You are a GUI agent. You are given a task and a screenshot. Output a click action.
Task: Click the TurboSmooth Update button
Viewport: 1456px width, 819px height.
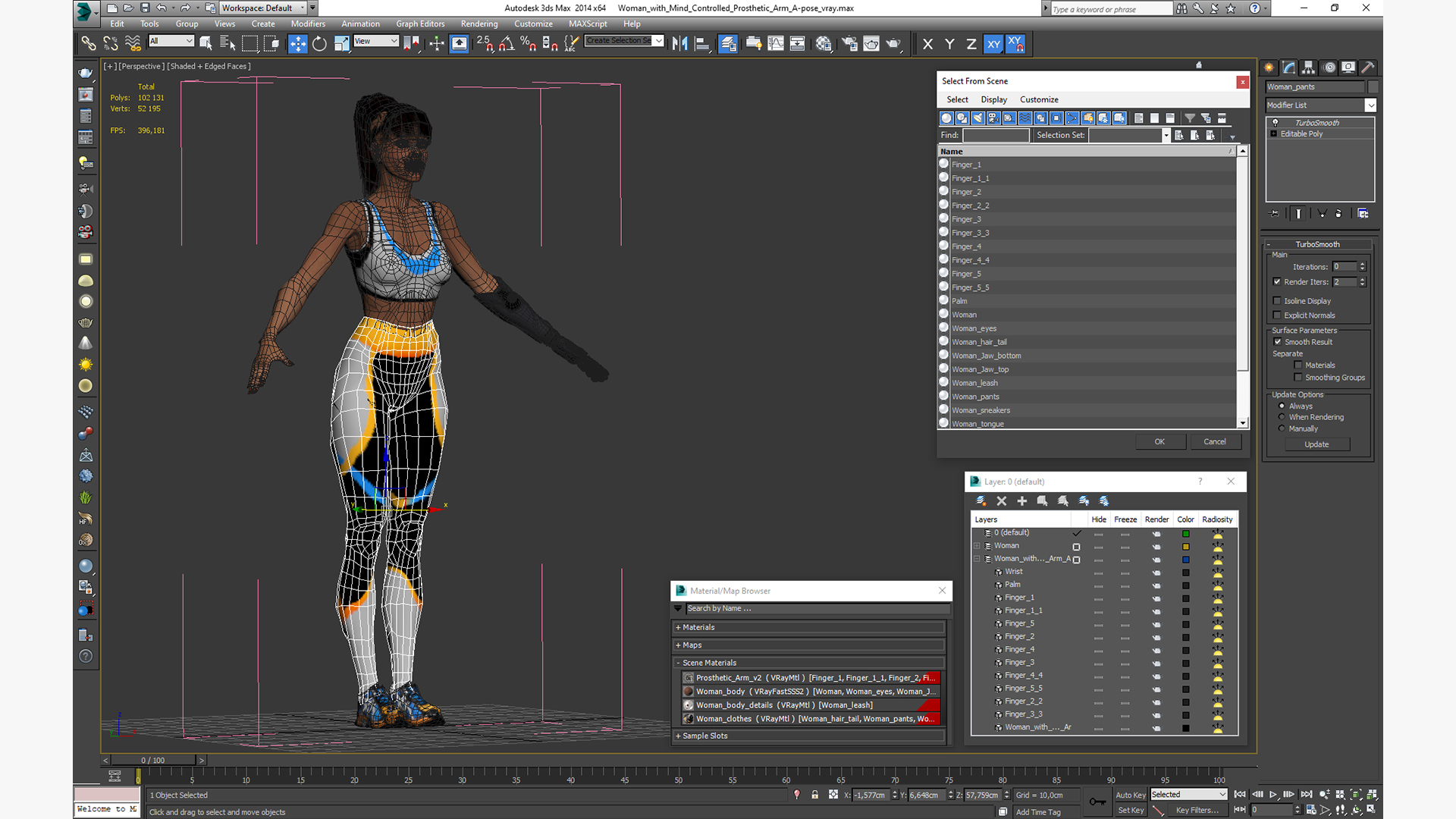pos(1316,444)
